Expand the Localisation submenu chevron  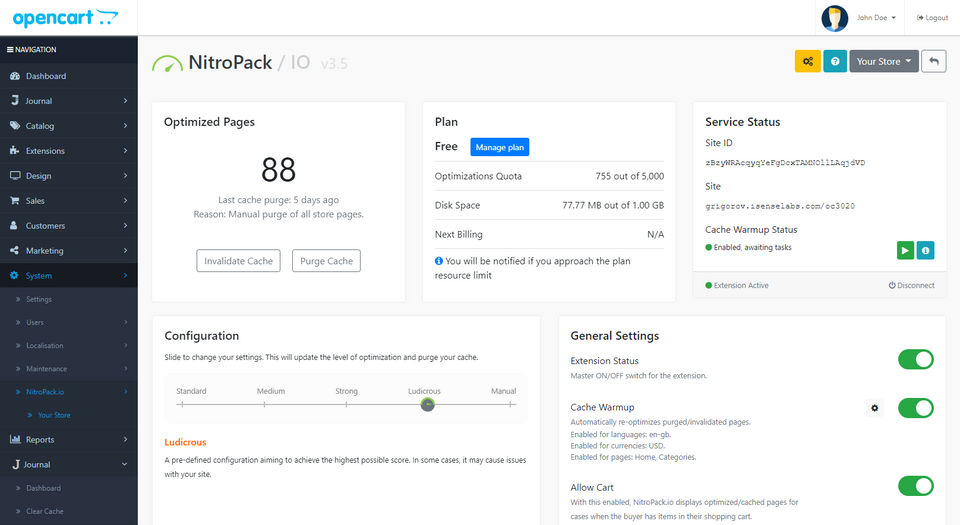[125, 346]
